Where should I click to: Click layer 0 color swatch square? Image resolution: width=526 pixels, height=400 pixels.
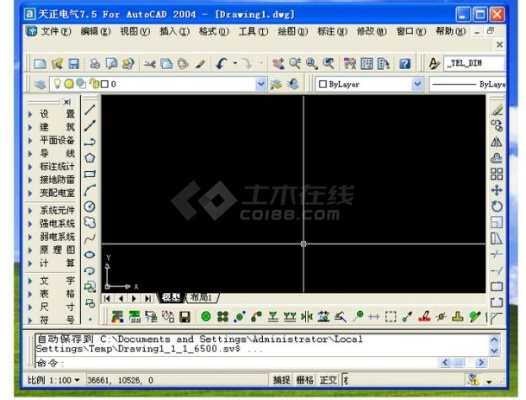click(x=105, y=84)
